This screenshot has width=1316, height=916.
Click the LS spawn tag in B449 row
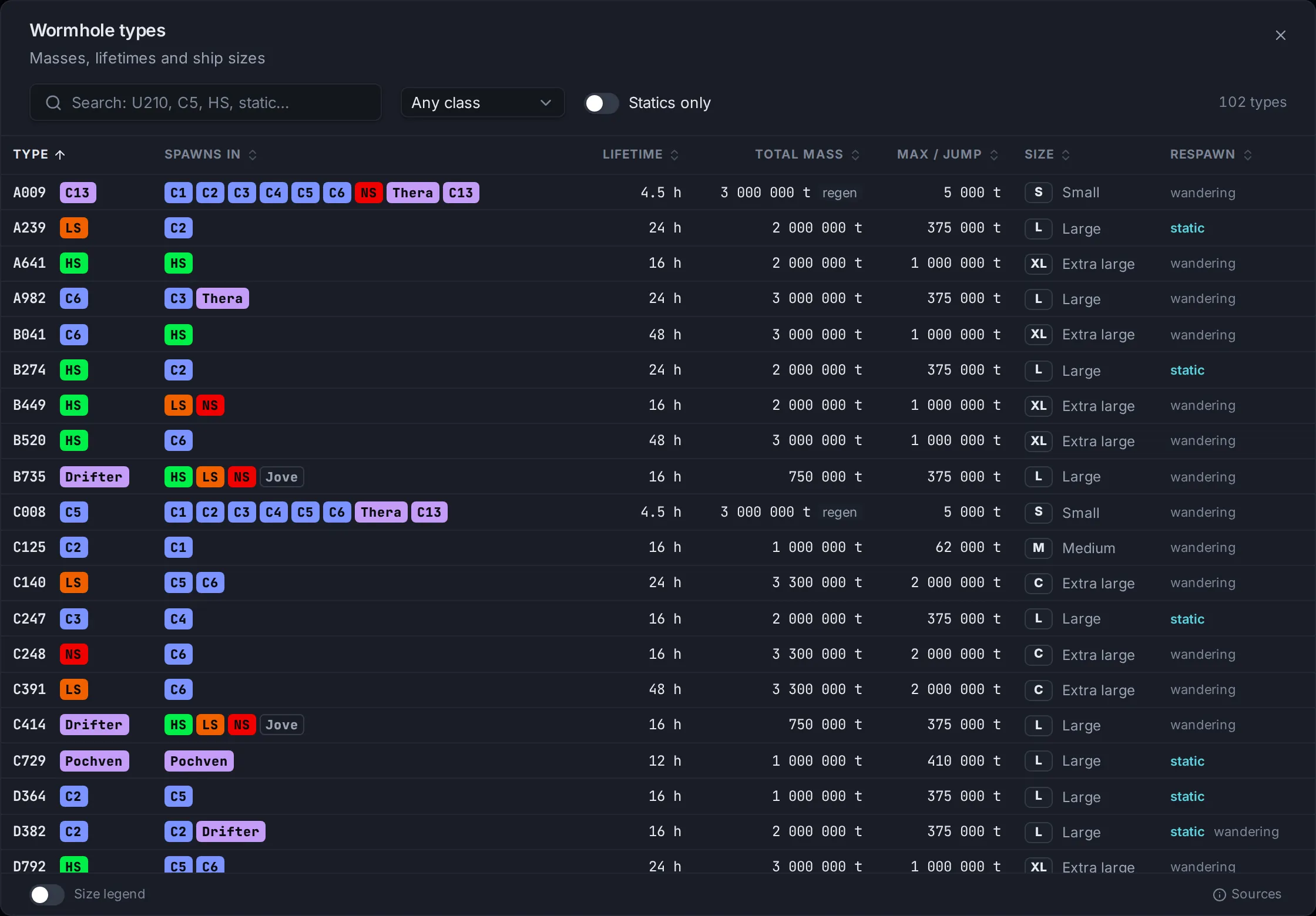pyautogui.click(x=178, y=405)
